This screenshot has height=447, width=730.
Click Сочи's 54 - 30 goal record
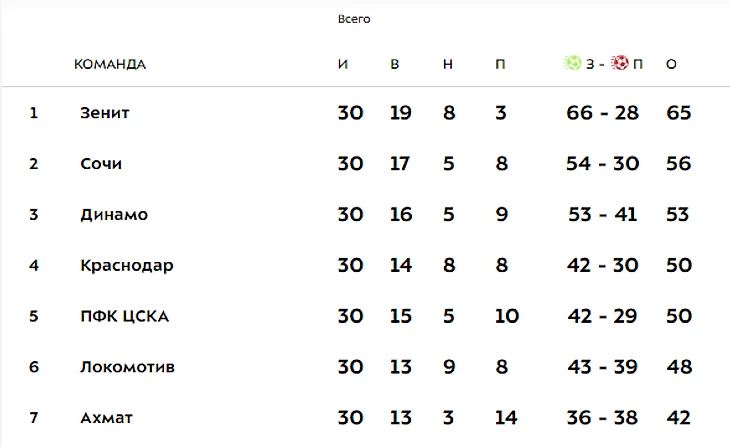coord(602,163)
